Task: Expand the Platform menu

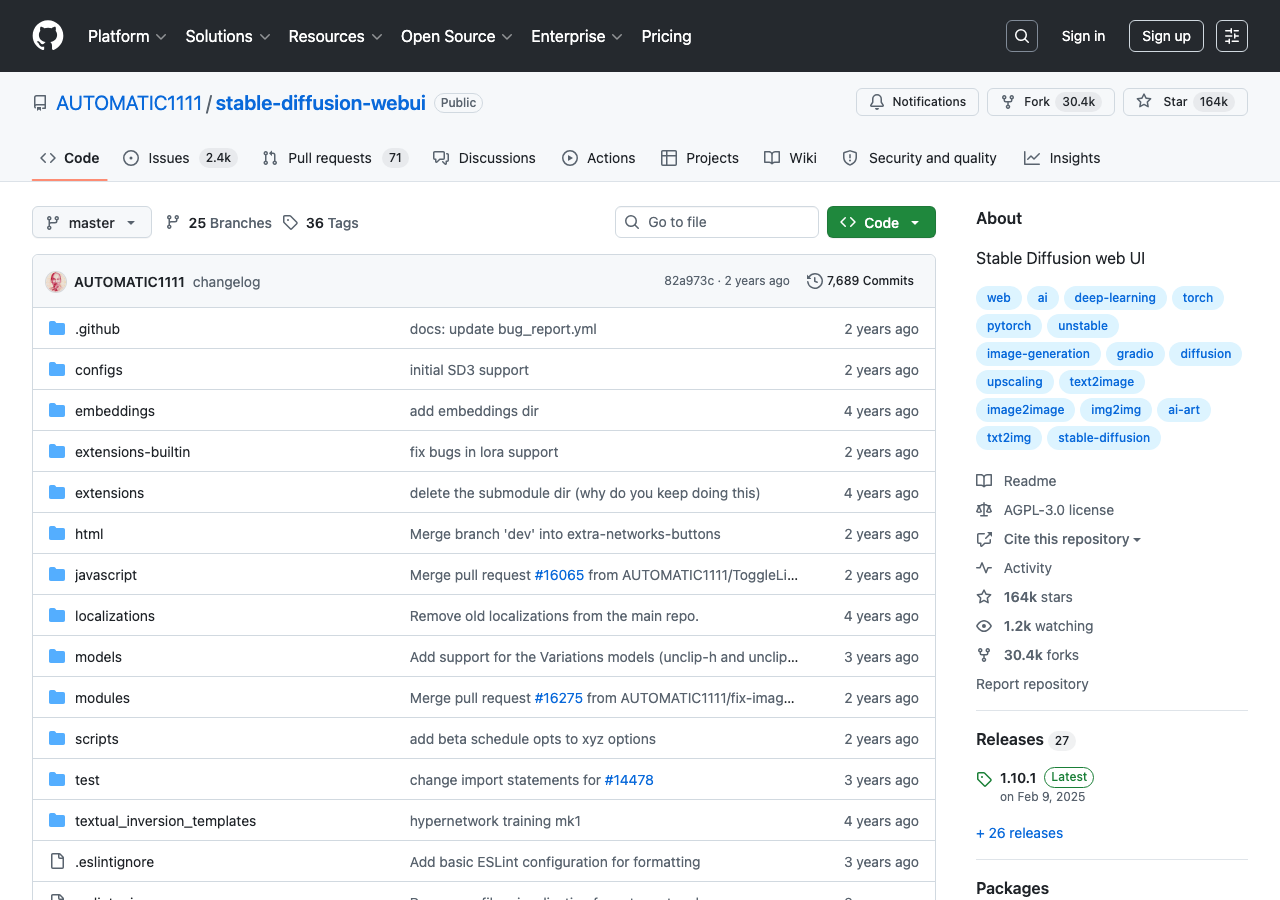Action: [x=127, y=36]
